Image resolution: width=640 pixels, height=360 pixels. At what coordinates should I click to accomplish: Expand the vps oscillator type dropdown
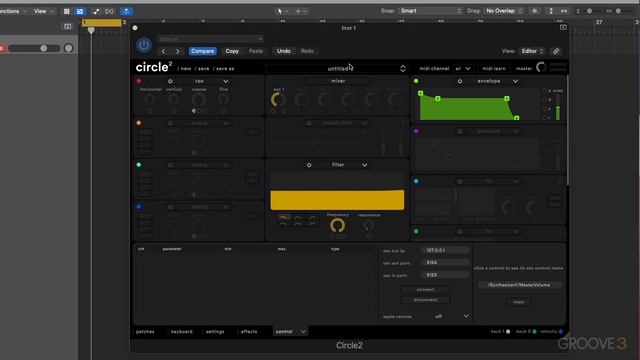pyautogui.click(x=225, y=81)
